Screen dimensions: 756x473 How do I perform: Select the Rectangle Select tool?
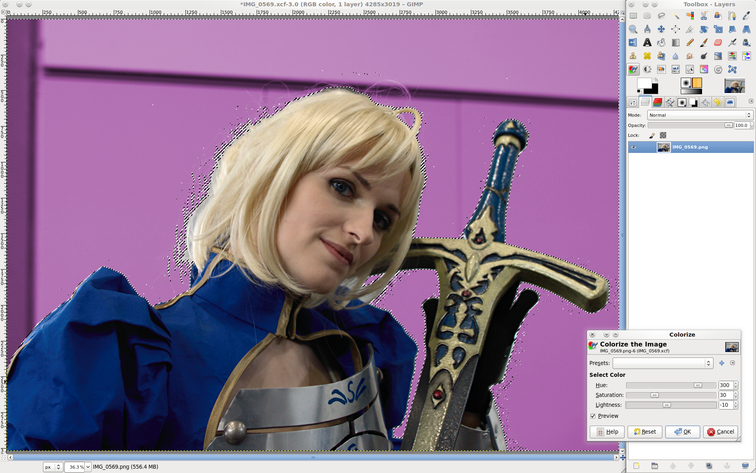[x=633, y=15]
